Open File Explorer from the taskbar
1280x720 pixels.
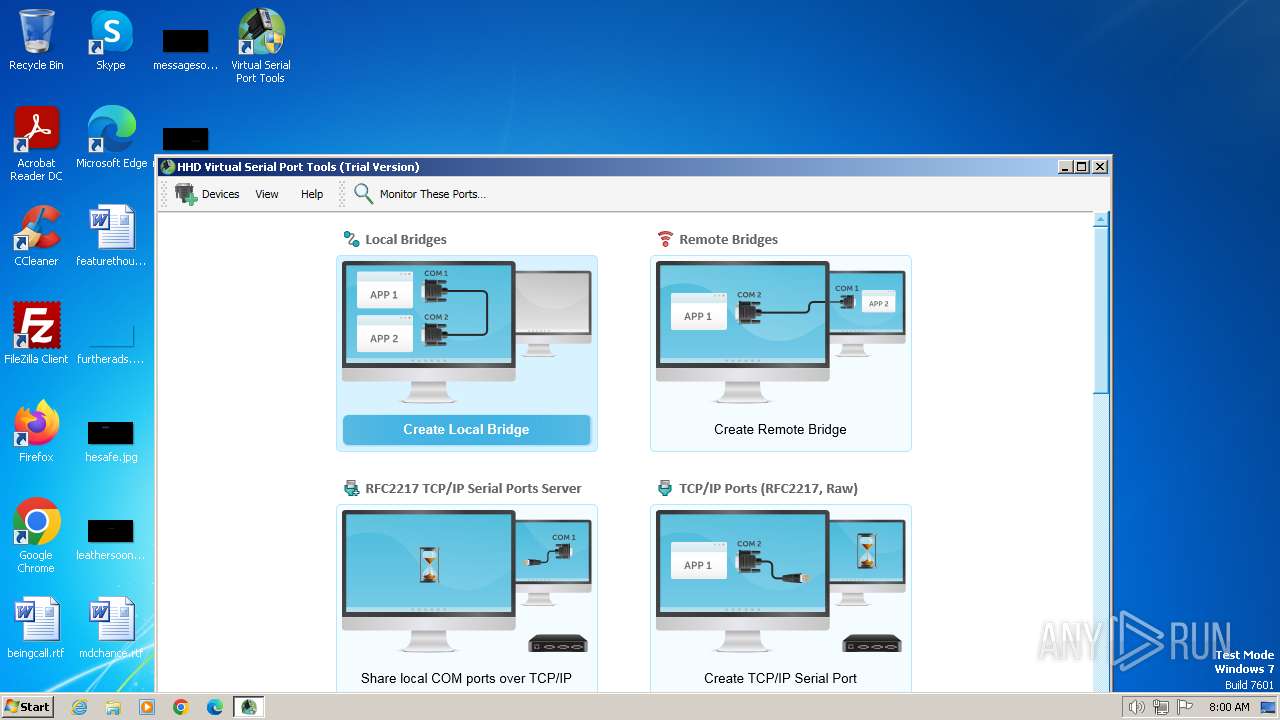click(x=113, y=707)
